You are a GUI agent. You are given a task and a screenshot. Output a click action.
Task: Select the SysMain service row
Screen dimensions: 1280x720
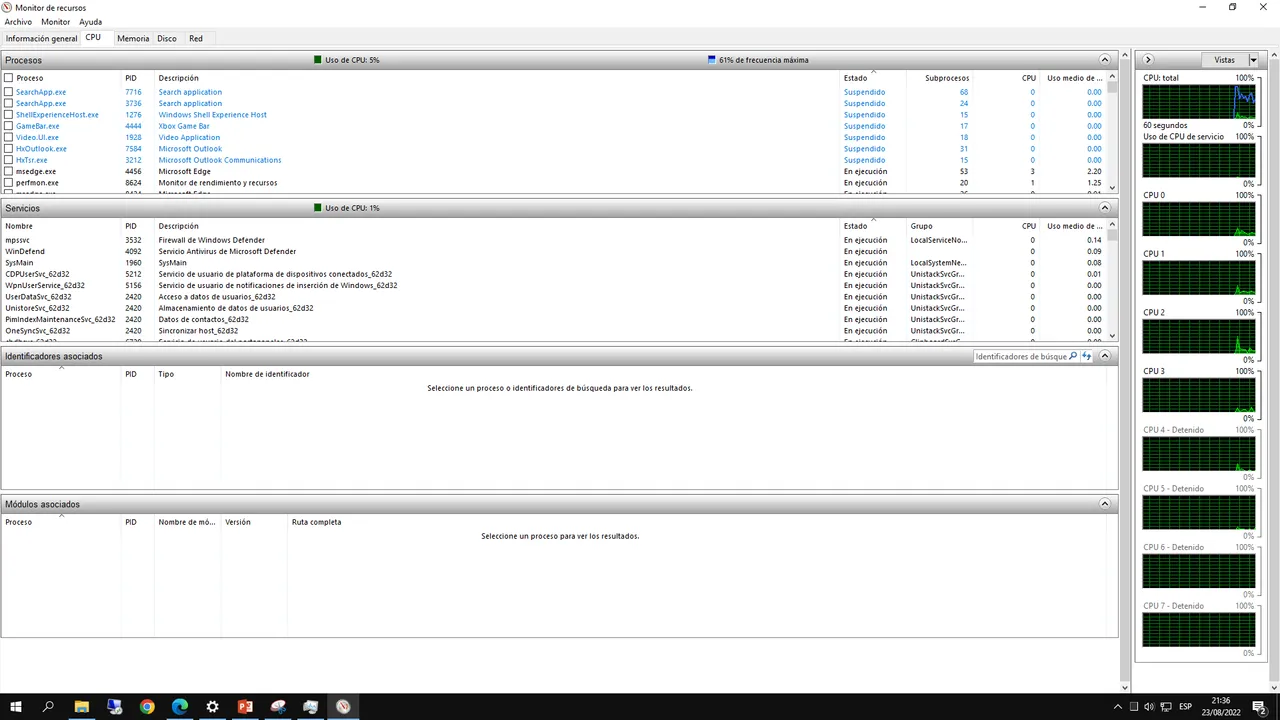click(553, 263)
